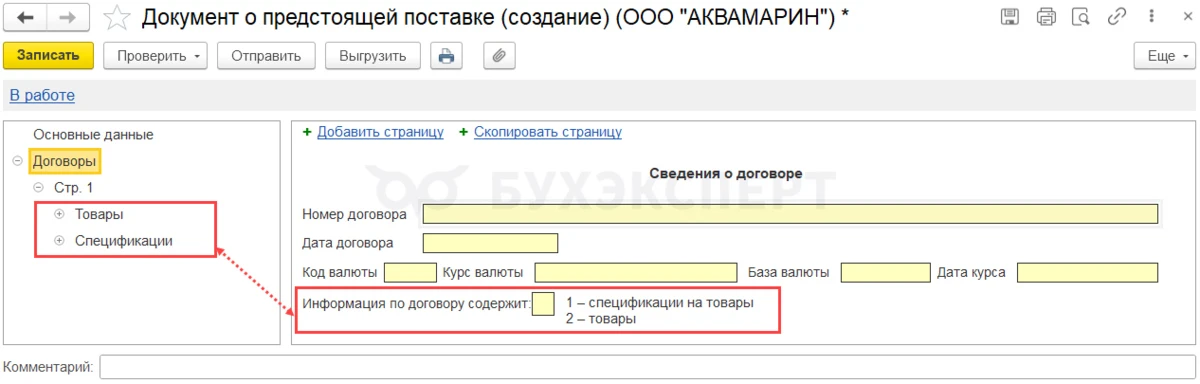This screenshot has height=384, width=1200.
Task: Click the Номер договора input field
Action: coord(790,214)
